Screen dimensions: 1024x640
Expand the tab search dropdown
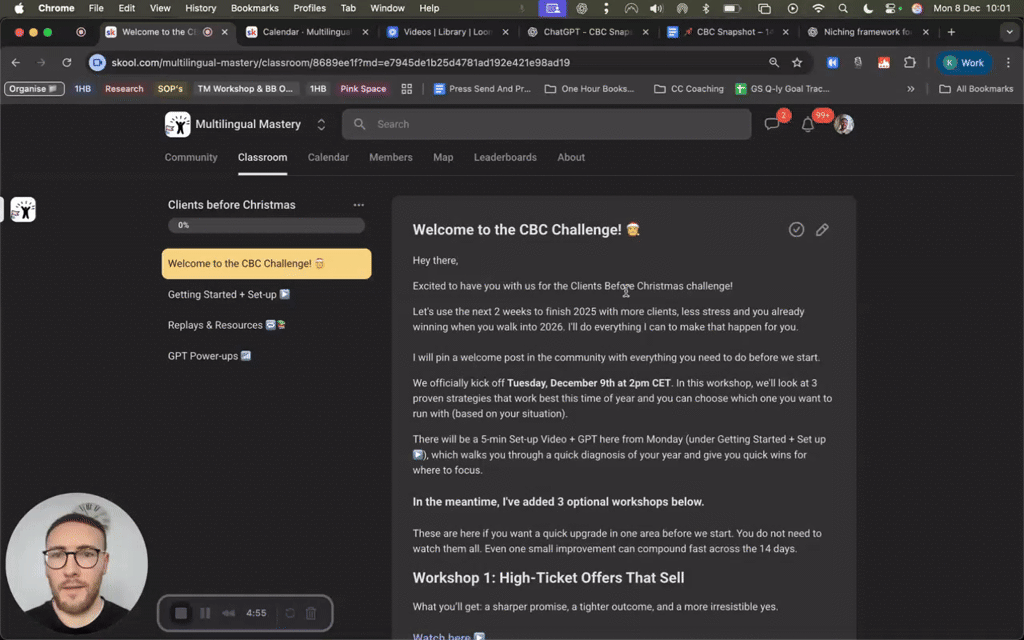point(1010,32)
